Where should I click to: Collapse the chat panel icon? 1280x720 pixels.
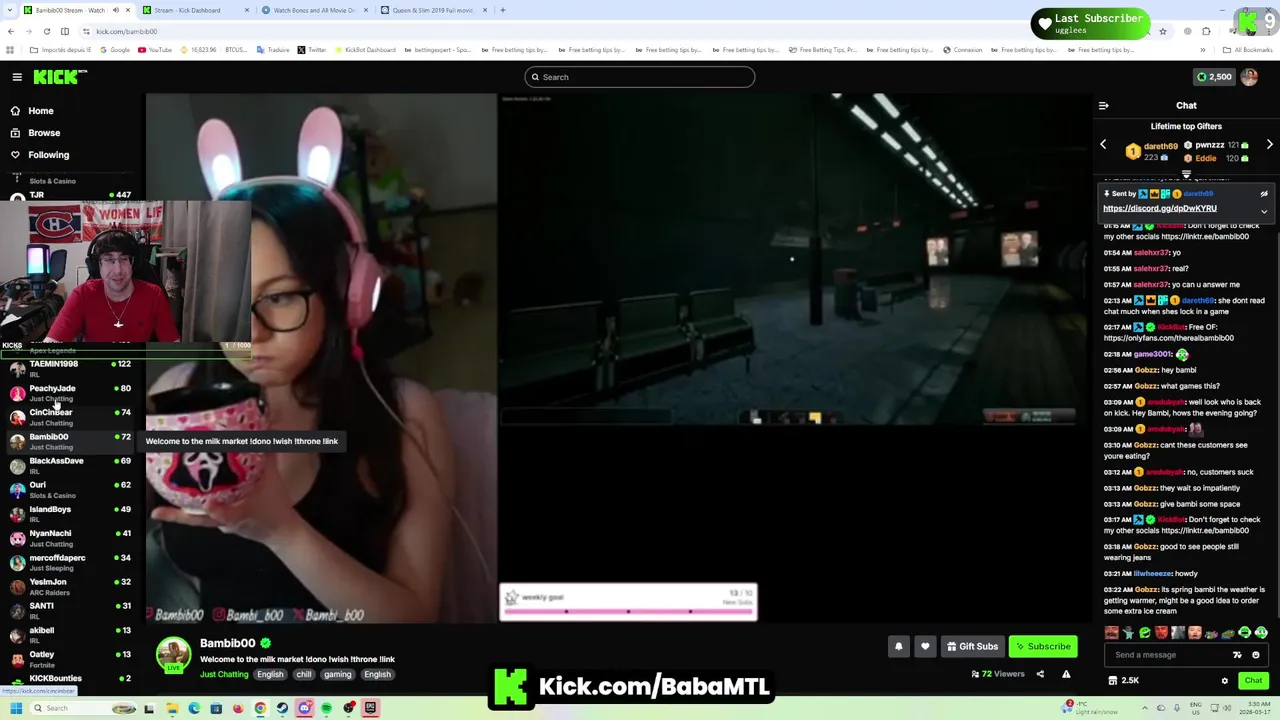coord(1103,105)
